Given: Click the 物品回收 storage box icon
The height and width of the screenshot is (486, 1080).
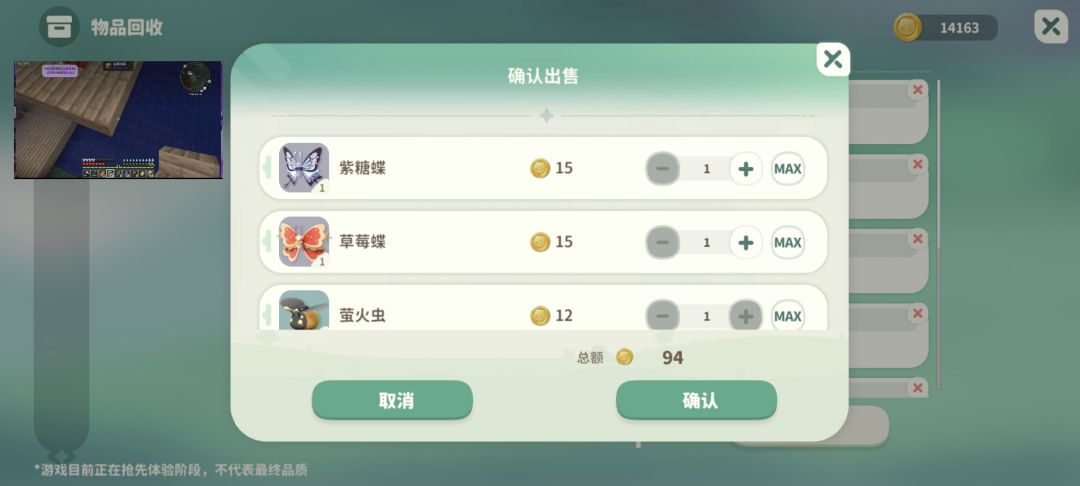Looking at the screenshot, I should 59,27.
